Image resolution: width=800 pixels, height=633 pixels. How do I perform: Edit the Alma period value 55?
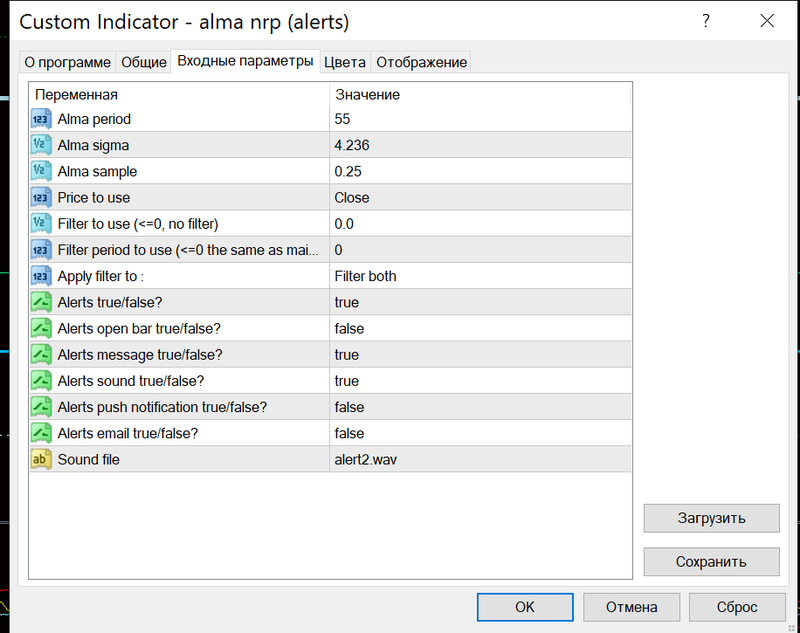(x=343, y=119)
